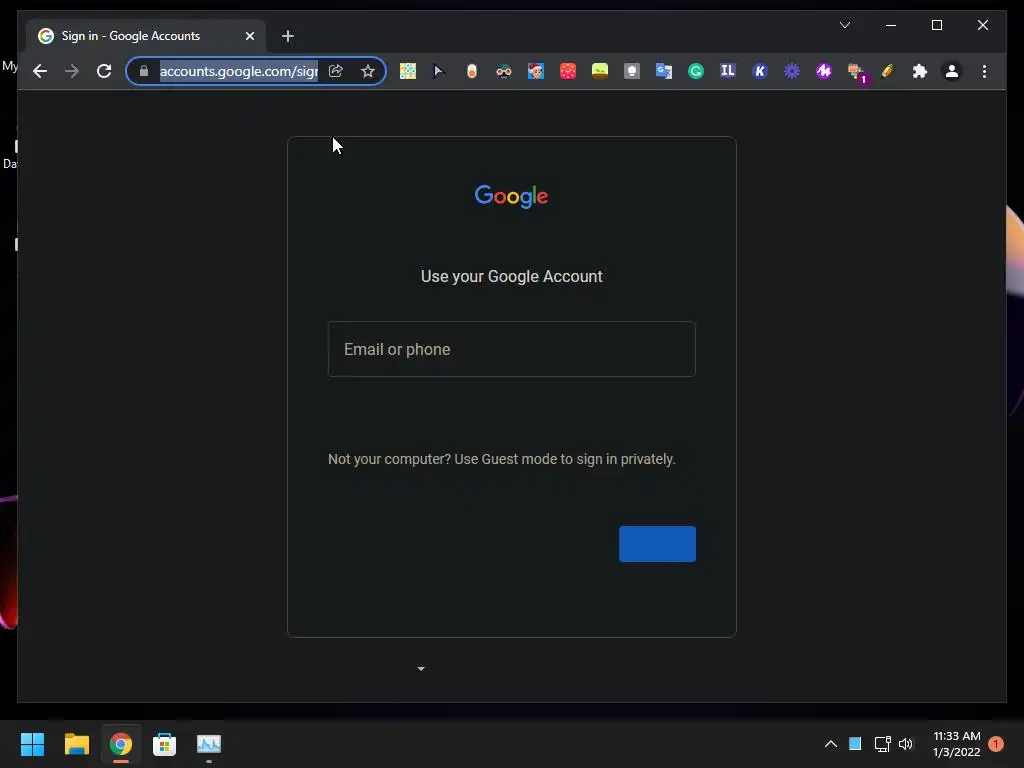Open network settings in the system tray
The height and width of the screenshot is (768, 1024).
click(882, 744)
